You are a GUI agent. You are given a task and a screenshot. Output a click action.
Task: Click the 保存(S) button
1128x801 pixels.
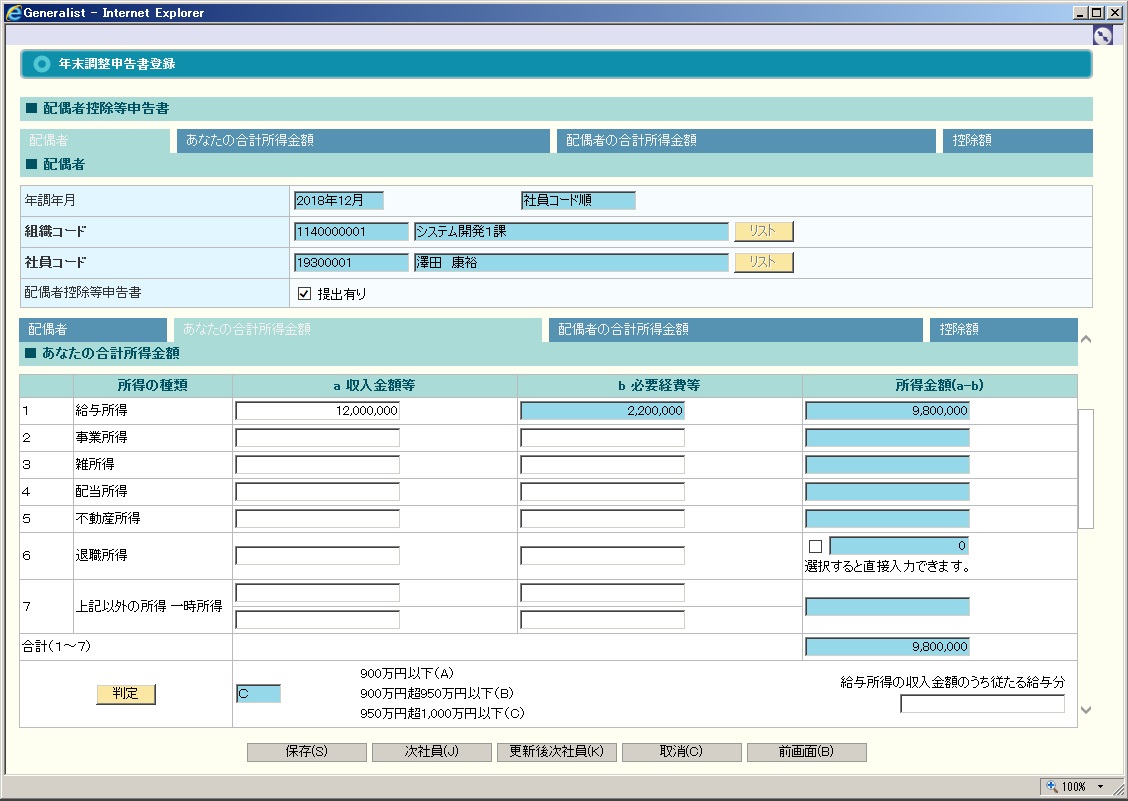click(x=307, y=752)
